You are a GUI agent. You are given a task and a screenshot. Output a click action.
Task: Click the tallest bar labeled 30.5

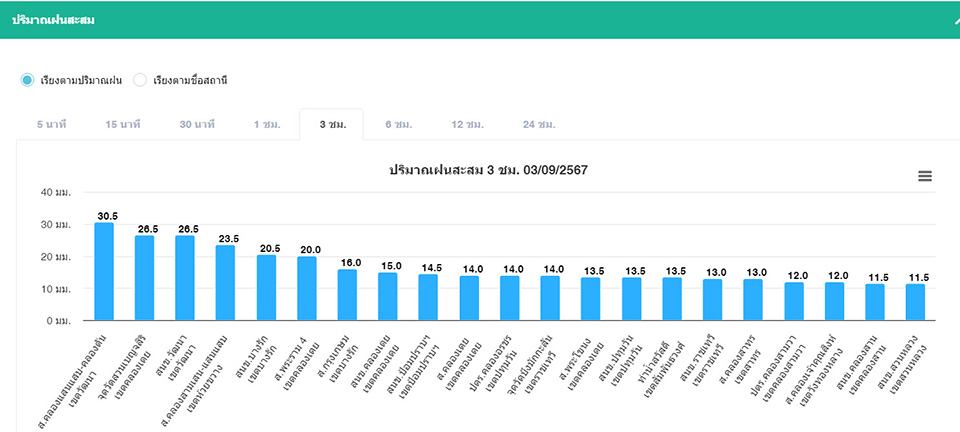tap(104, 272)
